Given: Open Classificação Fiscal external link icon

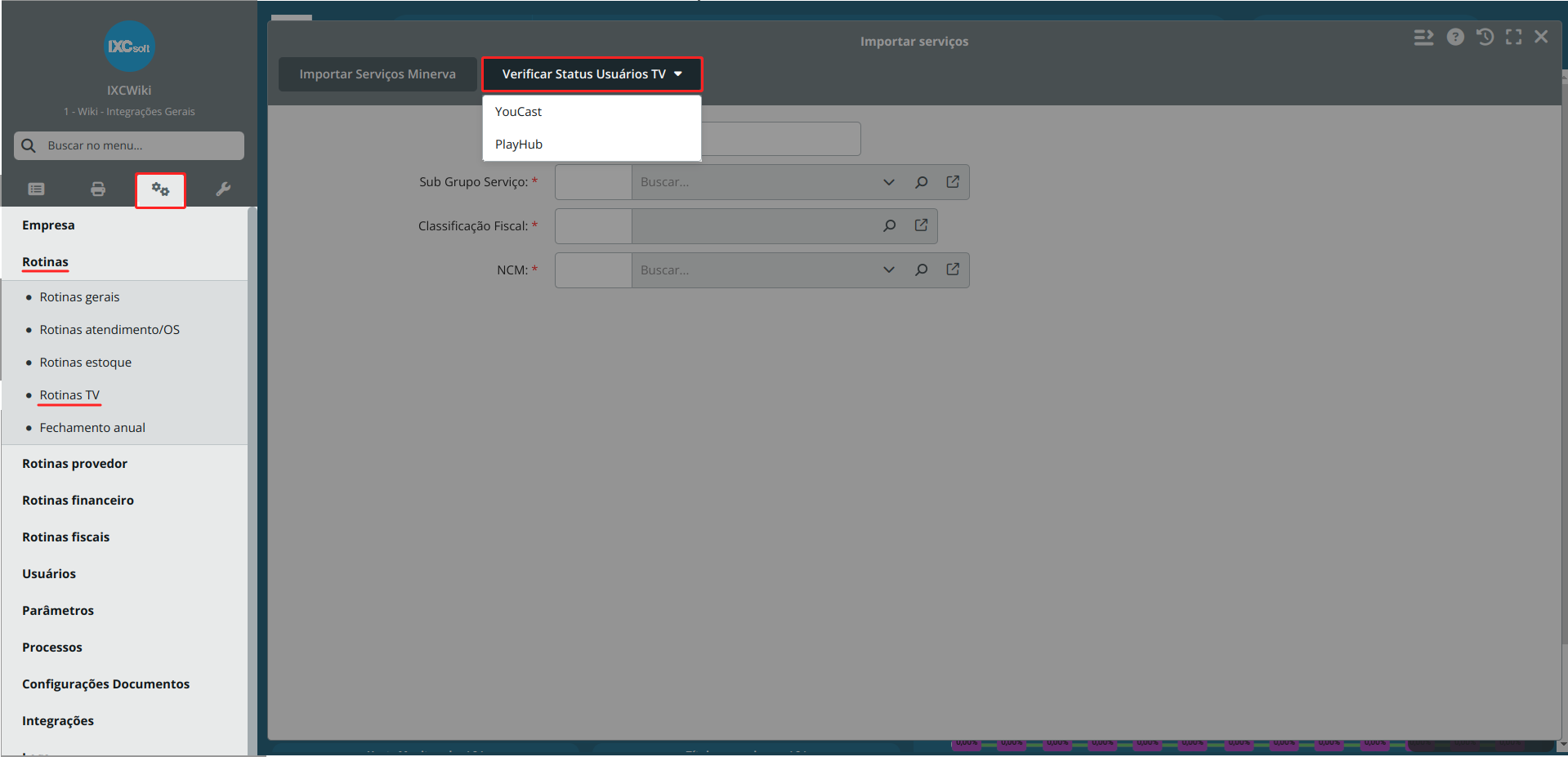Looking at the screenshot, I should (921, 225).
